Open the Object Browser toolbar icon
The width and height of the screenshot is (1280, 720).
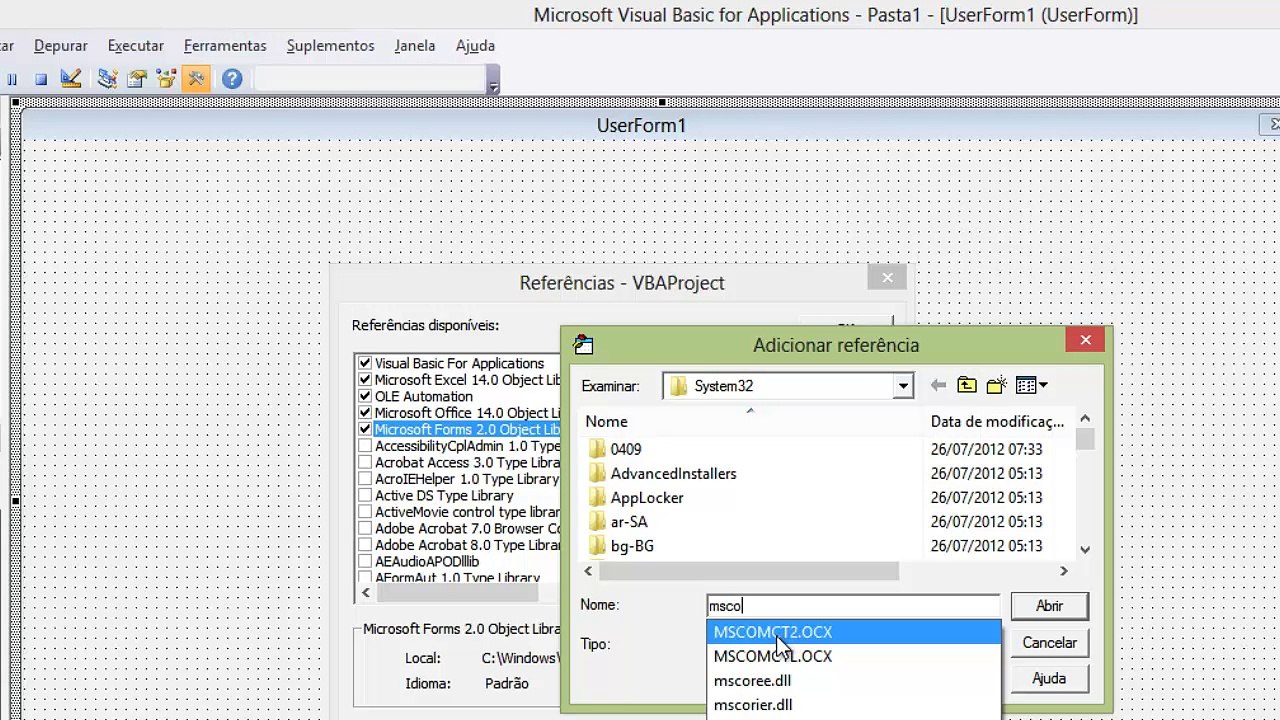click(166, 78)
